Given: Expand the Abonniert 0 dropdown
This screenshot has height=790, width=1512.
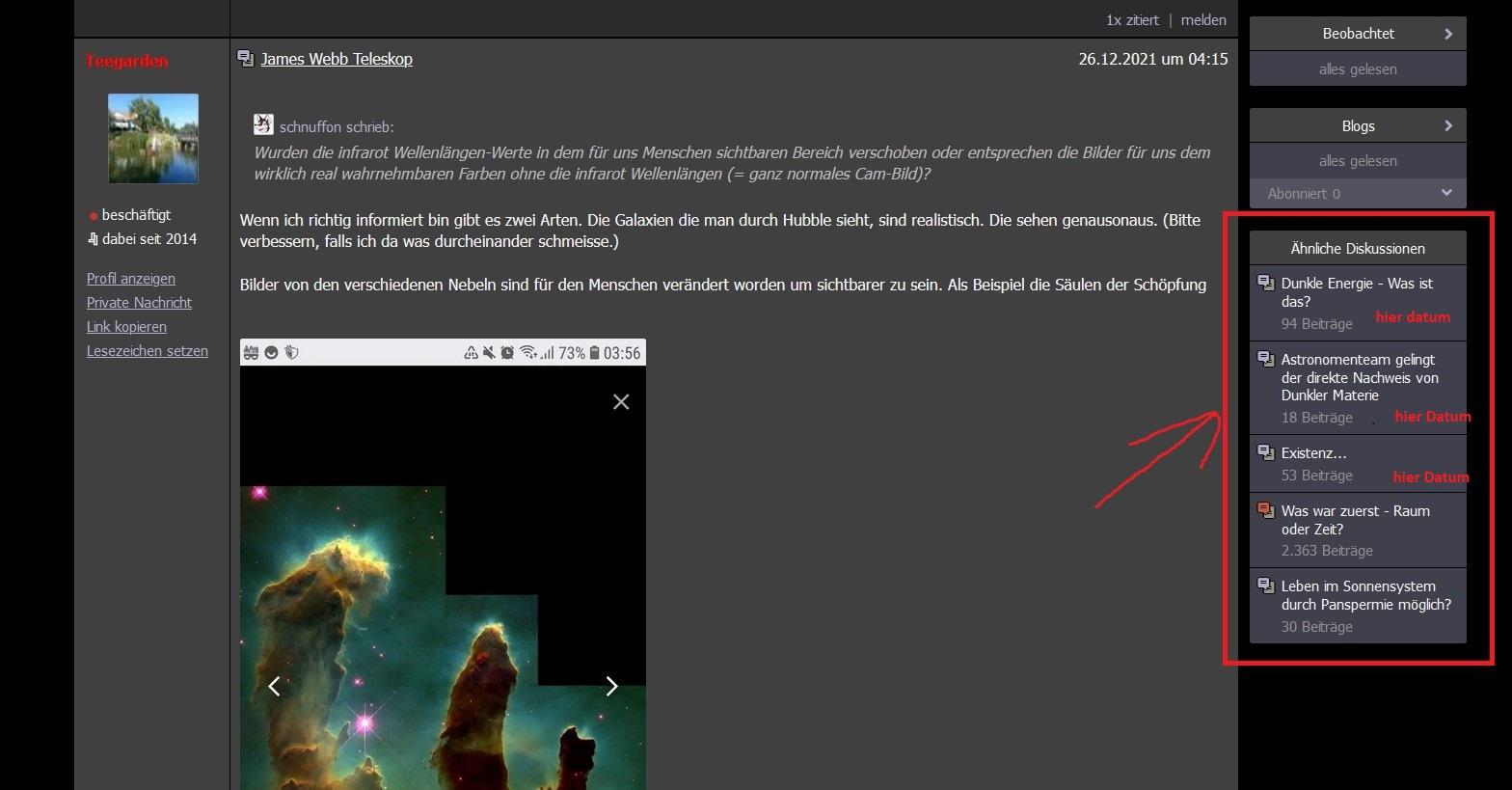Looking at the screenshot, I should pos(1358,193).
